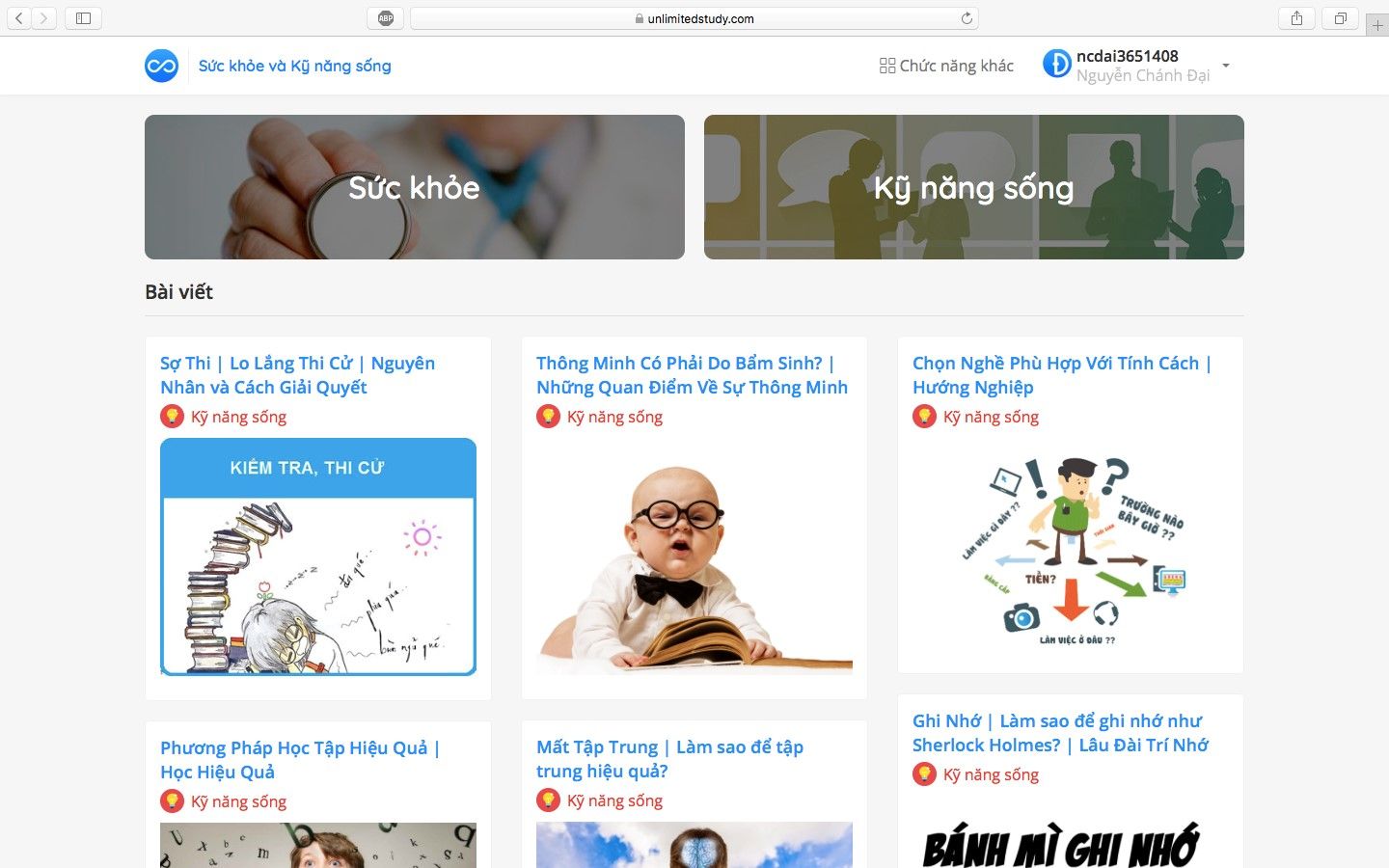
Task: Click the user avatar icon beside ncdai3651408
Action: 1057,65
